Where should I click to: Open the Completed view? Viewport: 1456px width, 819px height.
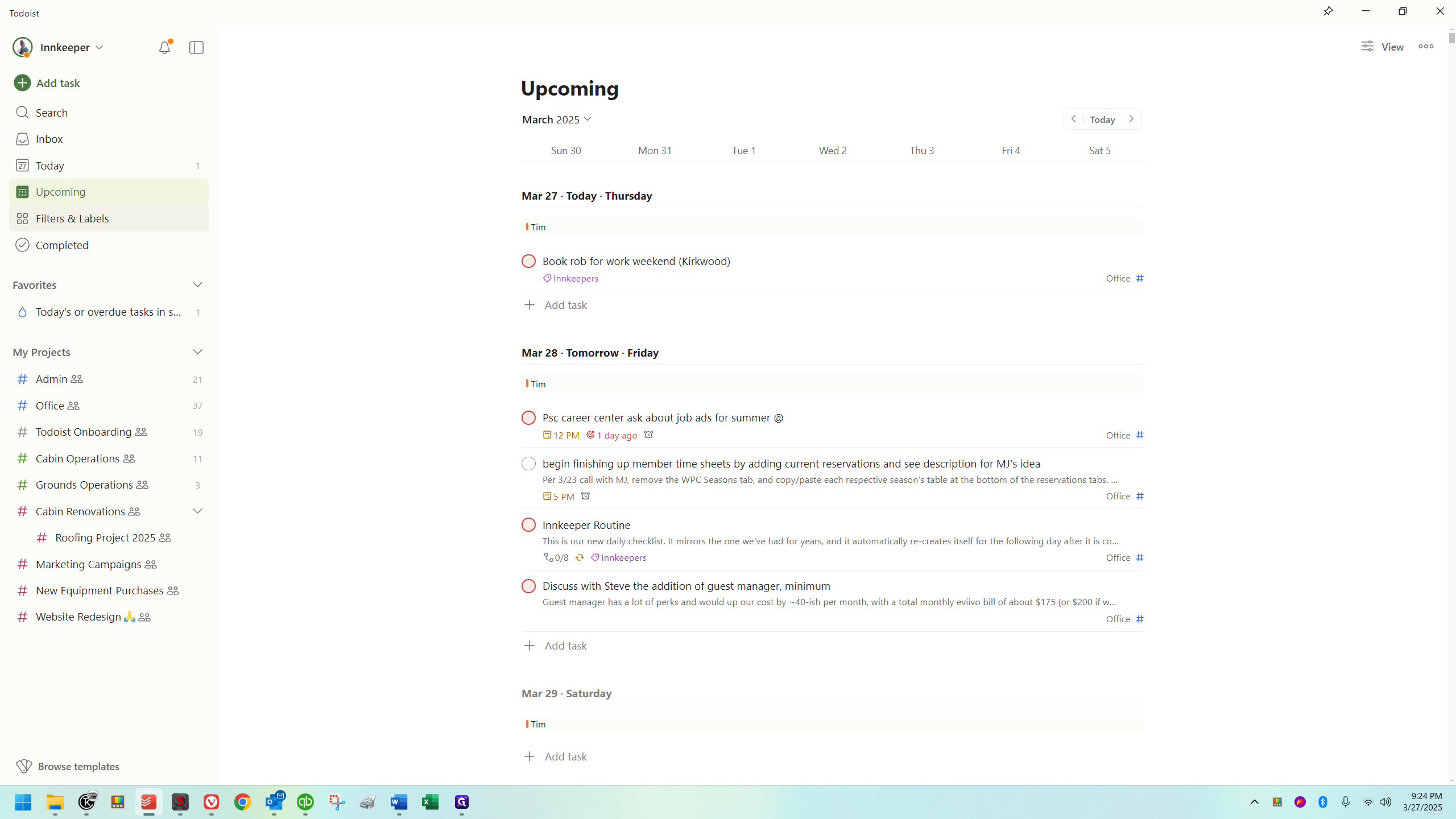point(109,245)
